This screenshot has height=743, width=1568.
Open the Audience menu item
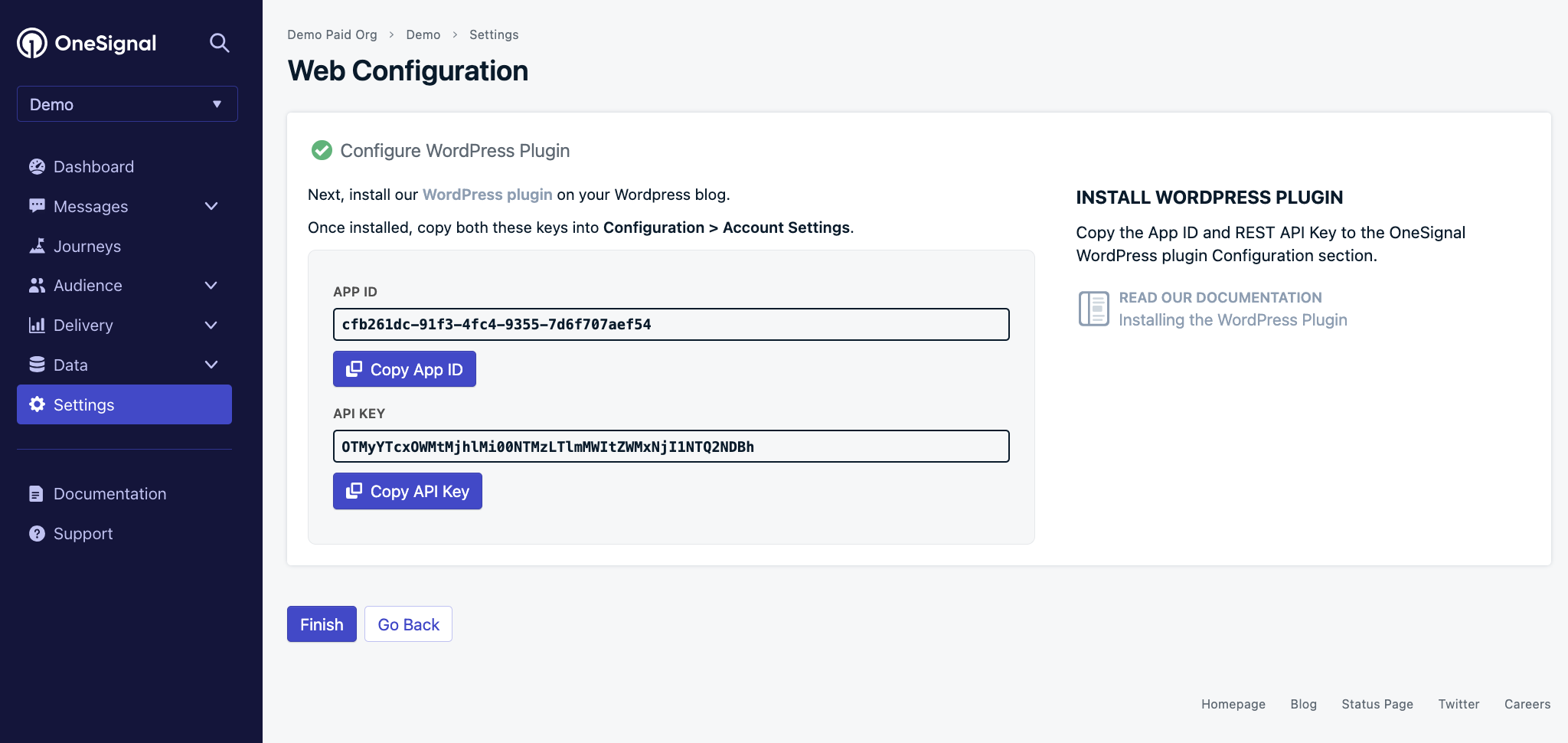(x=87, y=285)
